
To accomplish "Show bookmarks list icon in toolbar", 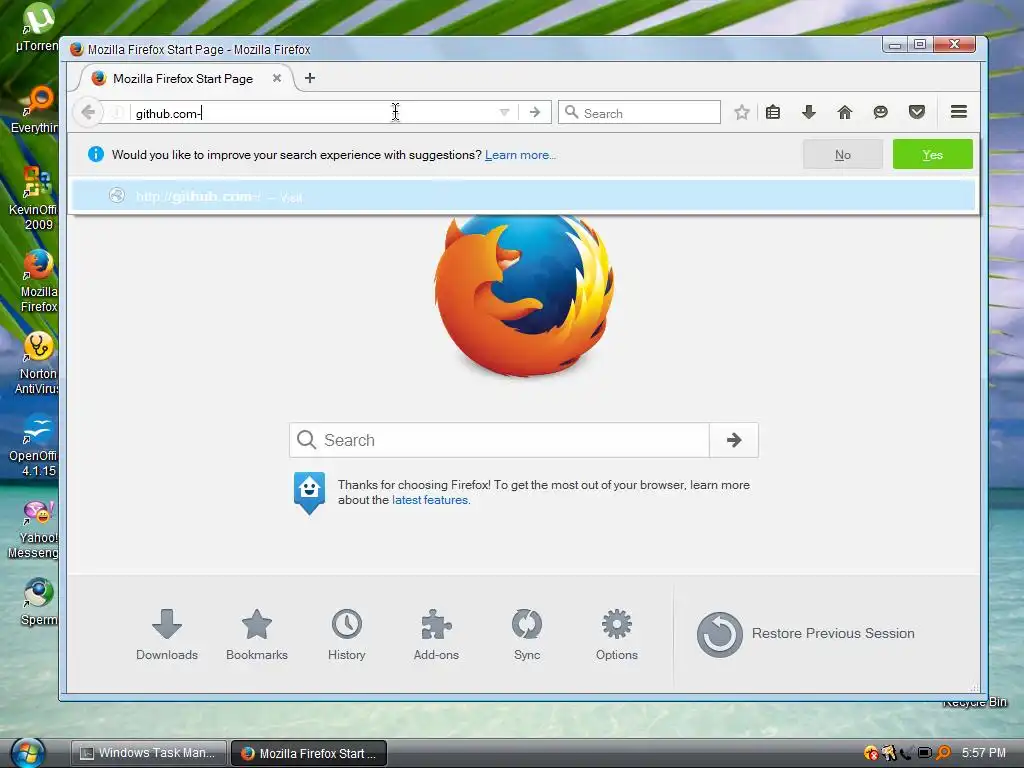I will (x=773, y=112).
